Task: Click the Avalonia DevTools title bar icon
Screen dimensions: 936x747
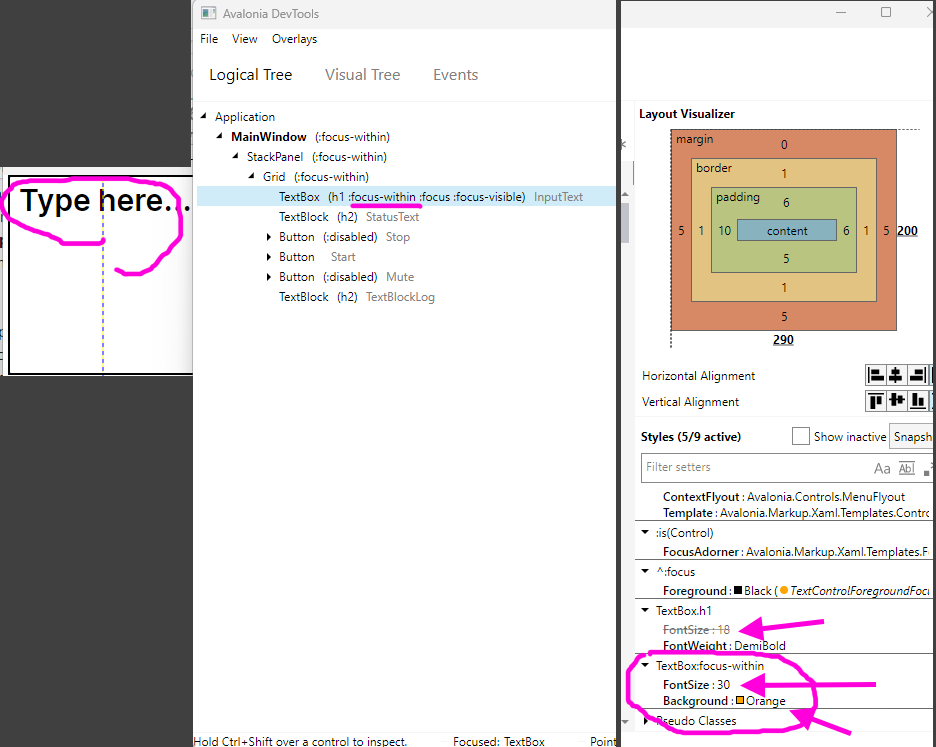Action: tap(208, 13)
